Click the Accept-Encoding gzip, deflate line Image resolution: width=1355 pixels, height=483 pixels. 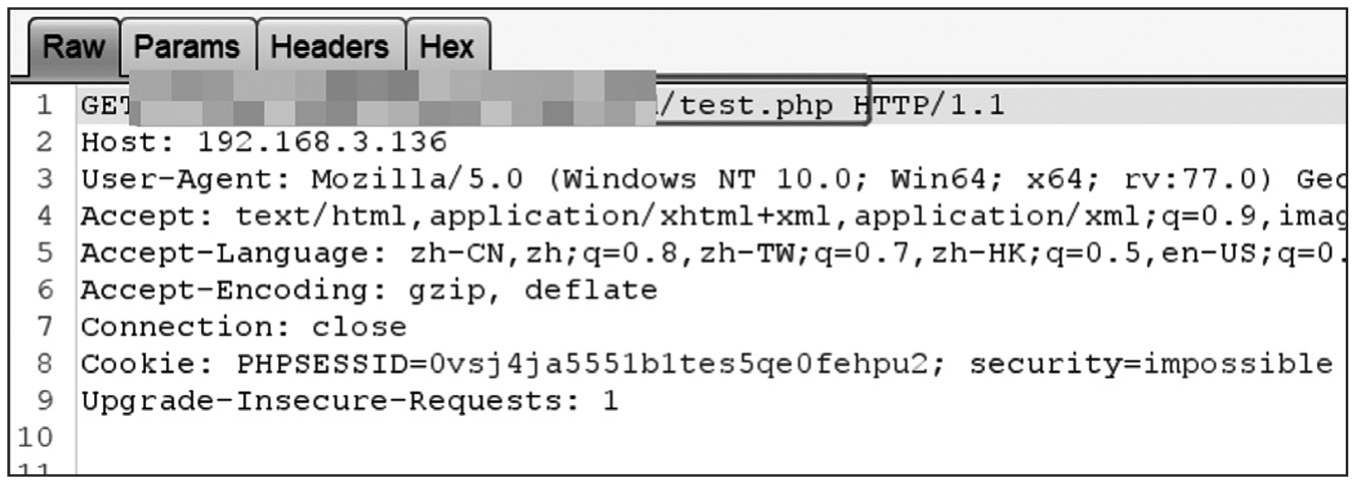coord(369,290)
